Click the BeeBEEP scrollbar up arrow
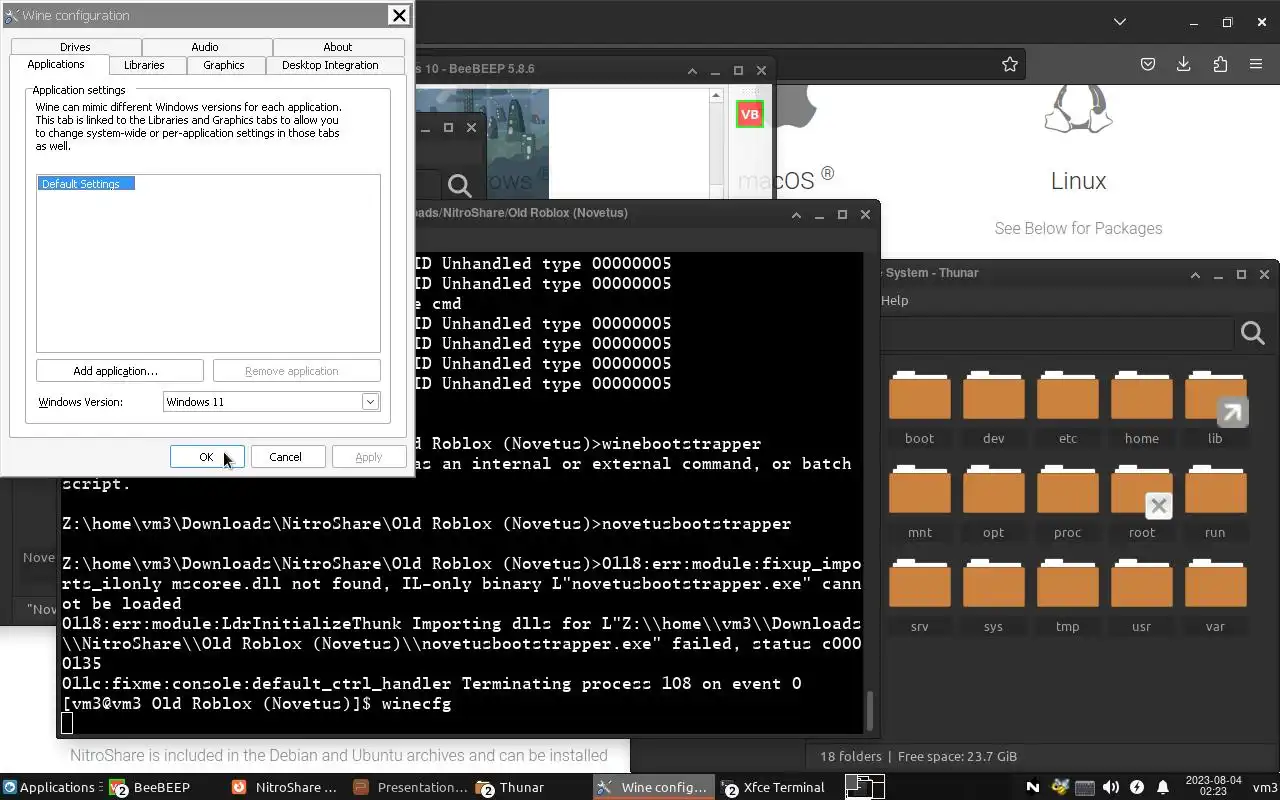 [716, 96]
